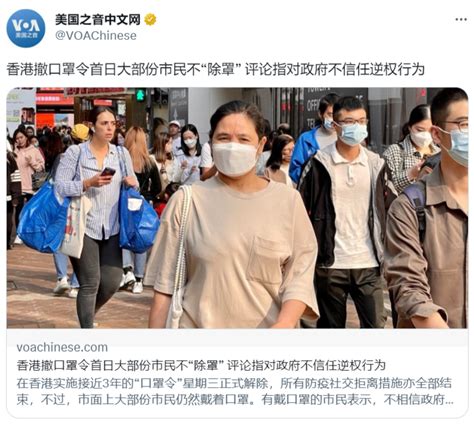This screenshot has width=474, height=424.
Task: Click the VOA round profile avatar
Action: tap(26, 28)
